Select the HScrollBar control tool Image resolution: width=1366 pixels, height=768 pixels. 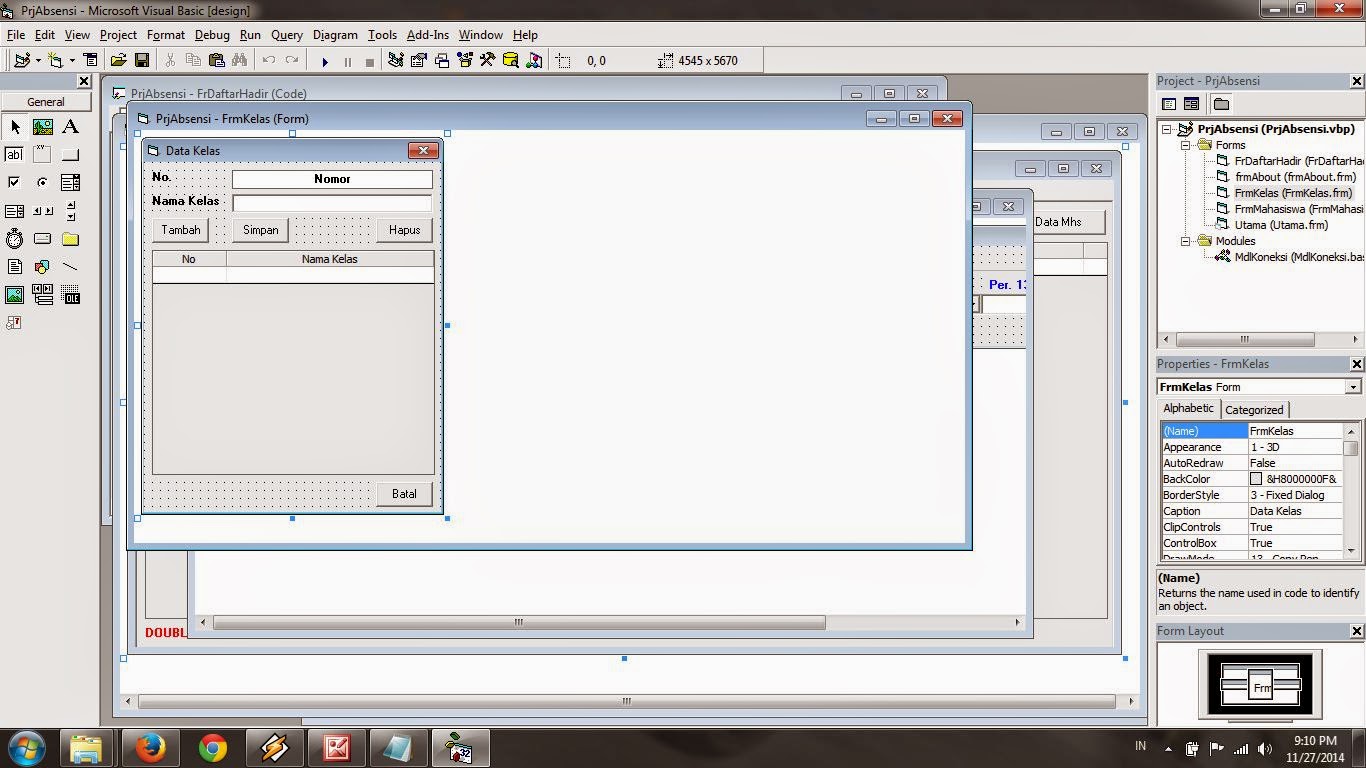[42, 211]
